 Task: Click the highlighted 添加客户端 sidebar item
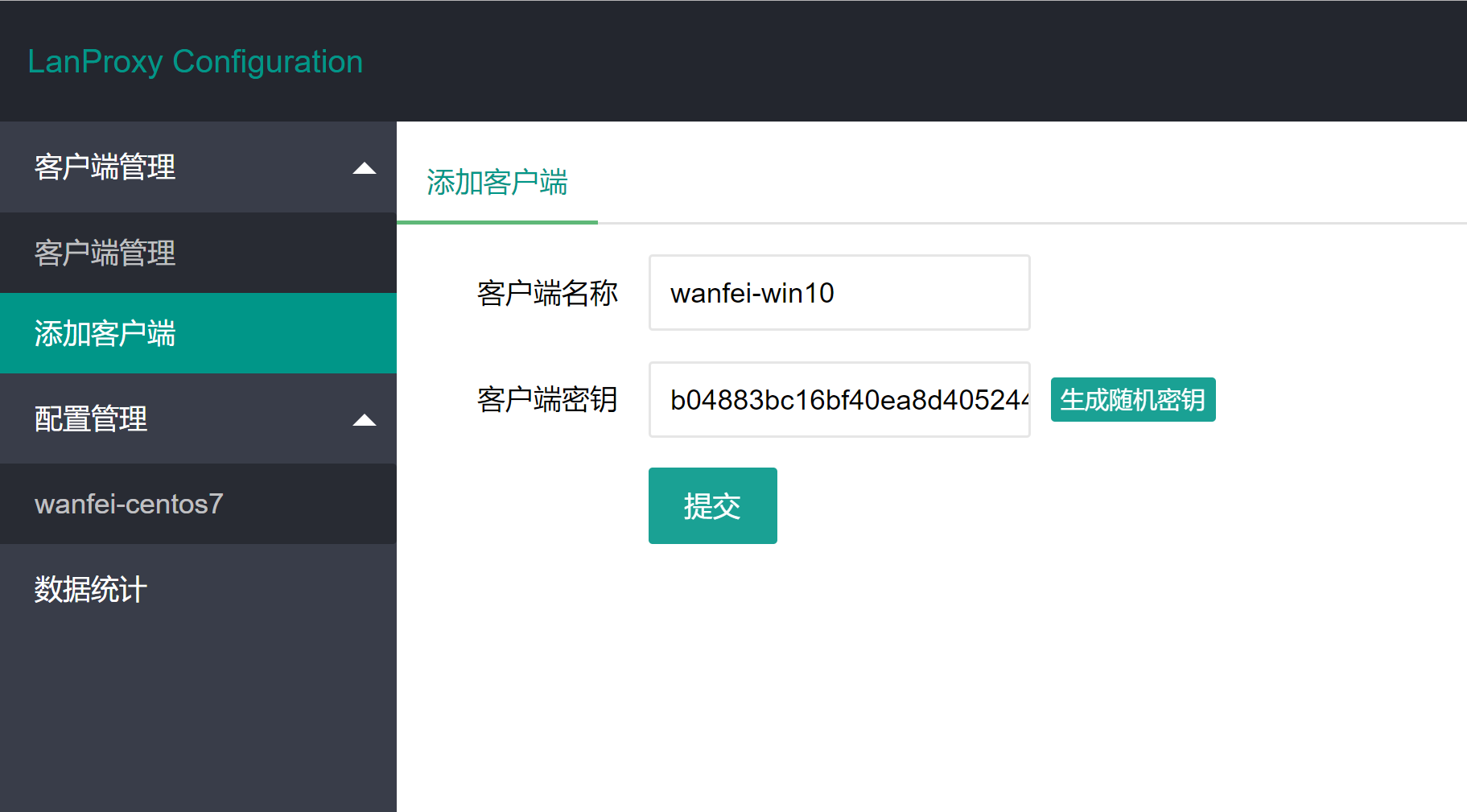coord(105,333)
